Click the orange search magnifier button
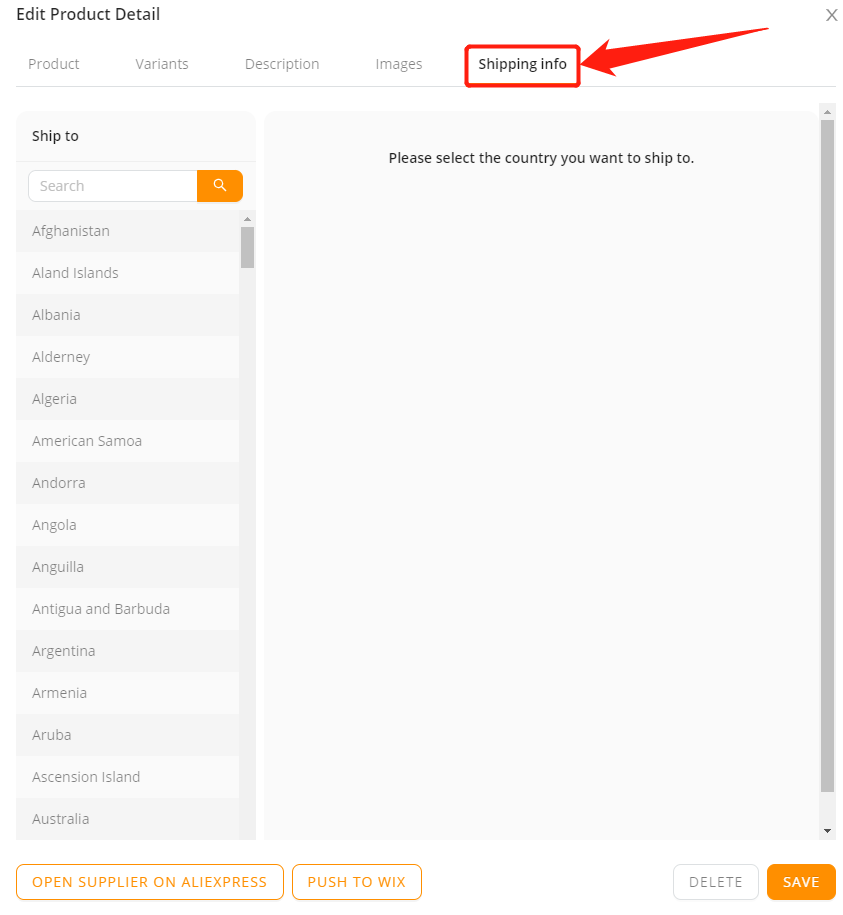 [x=220, y=186]
